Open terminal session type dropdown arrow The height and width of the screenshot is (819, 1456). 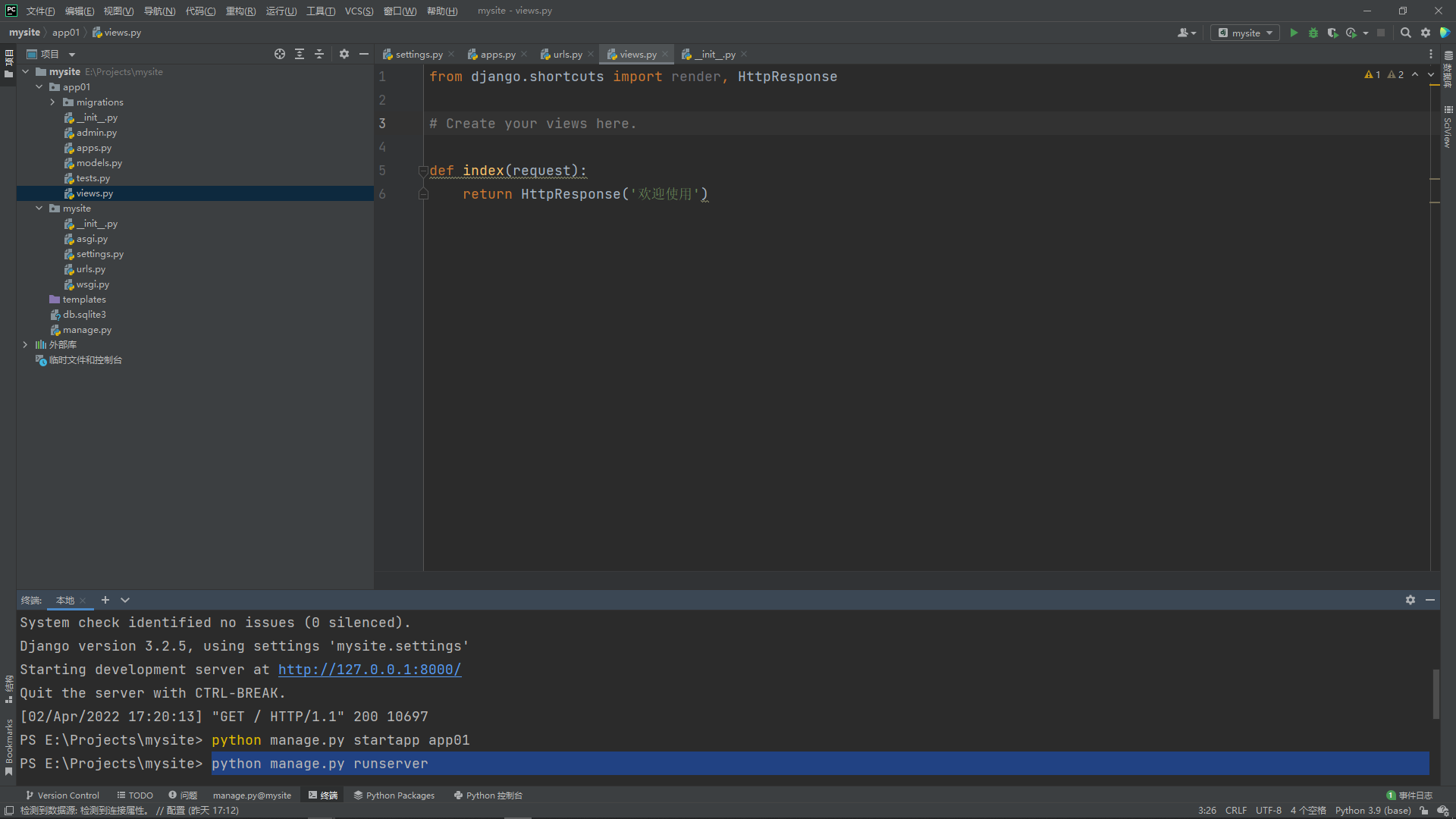click(125, 600)
